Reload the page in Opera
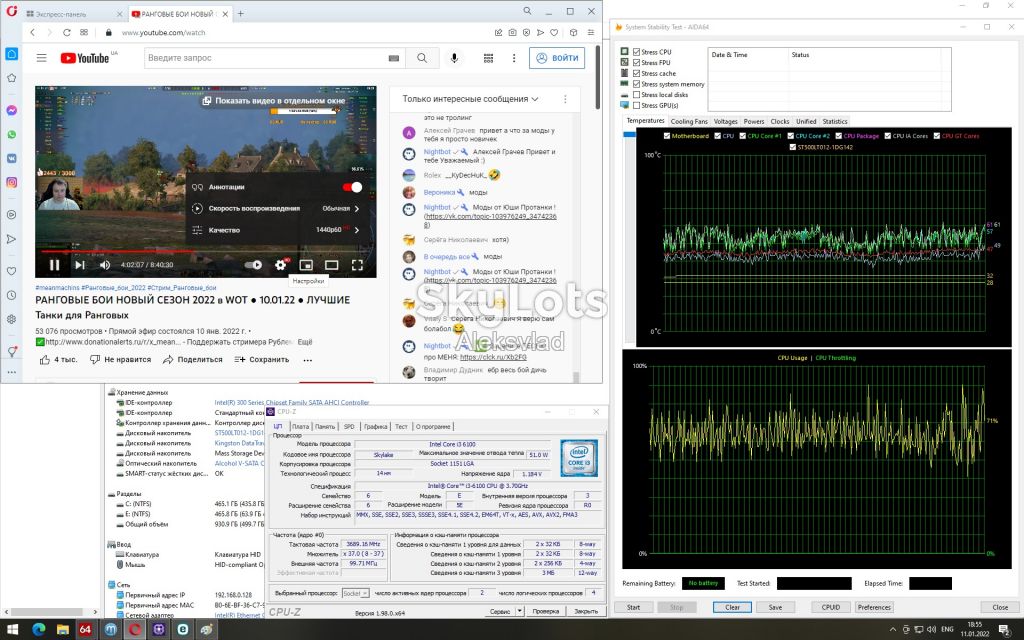 click(x=67, y=32)
